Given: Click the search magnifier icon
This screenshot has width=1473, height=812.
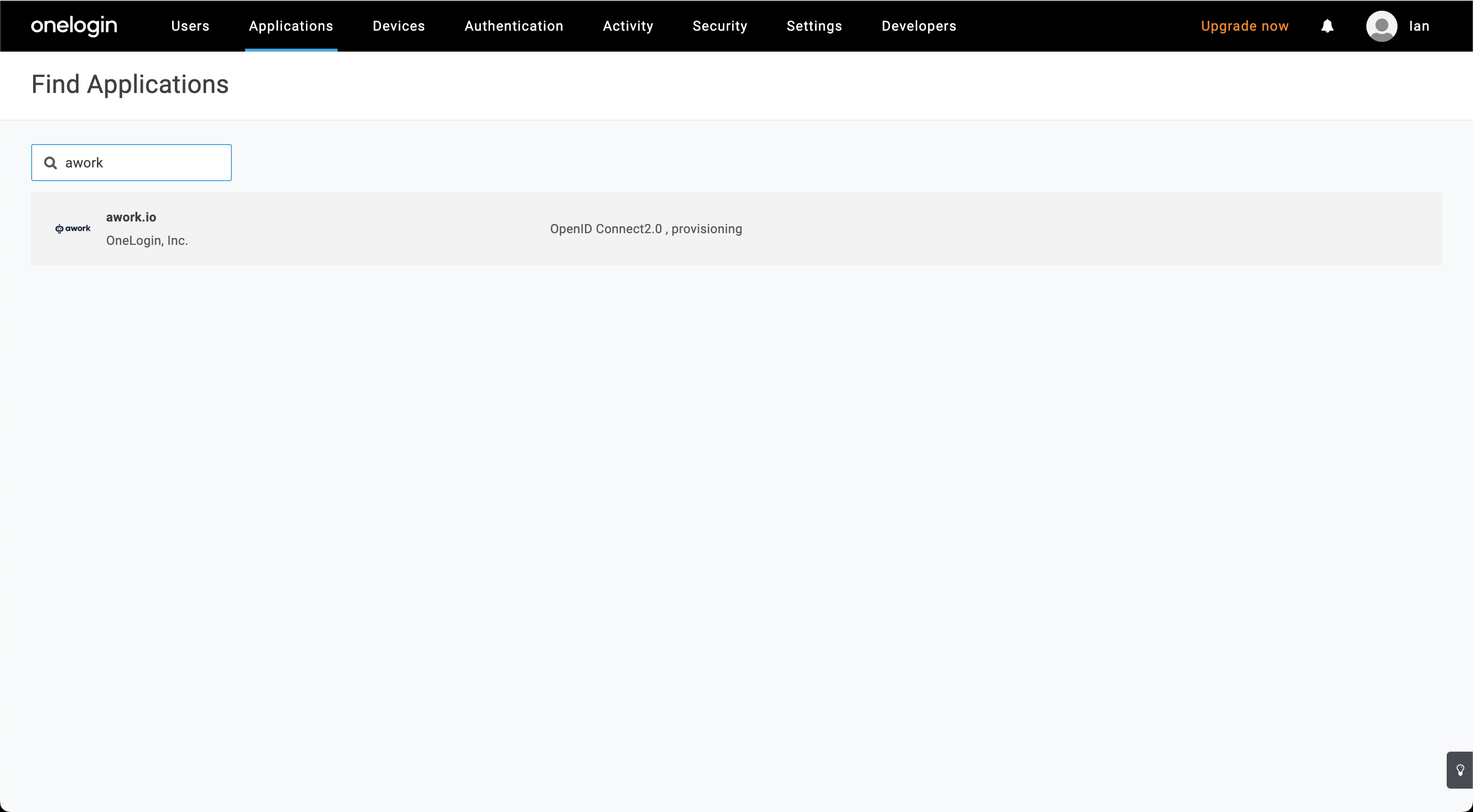Looking at the screenshot, I should point(50,163).
